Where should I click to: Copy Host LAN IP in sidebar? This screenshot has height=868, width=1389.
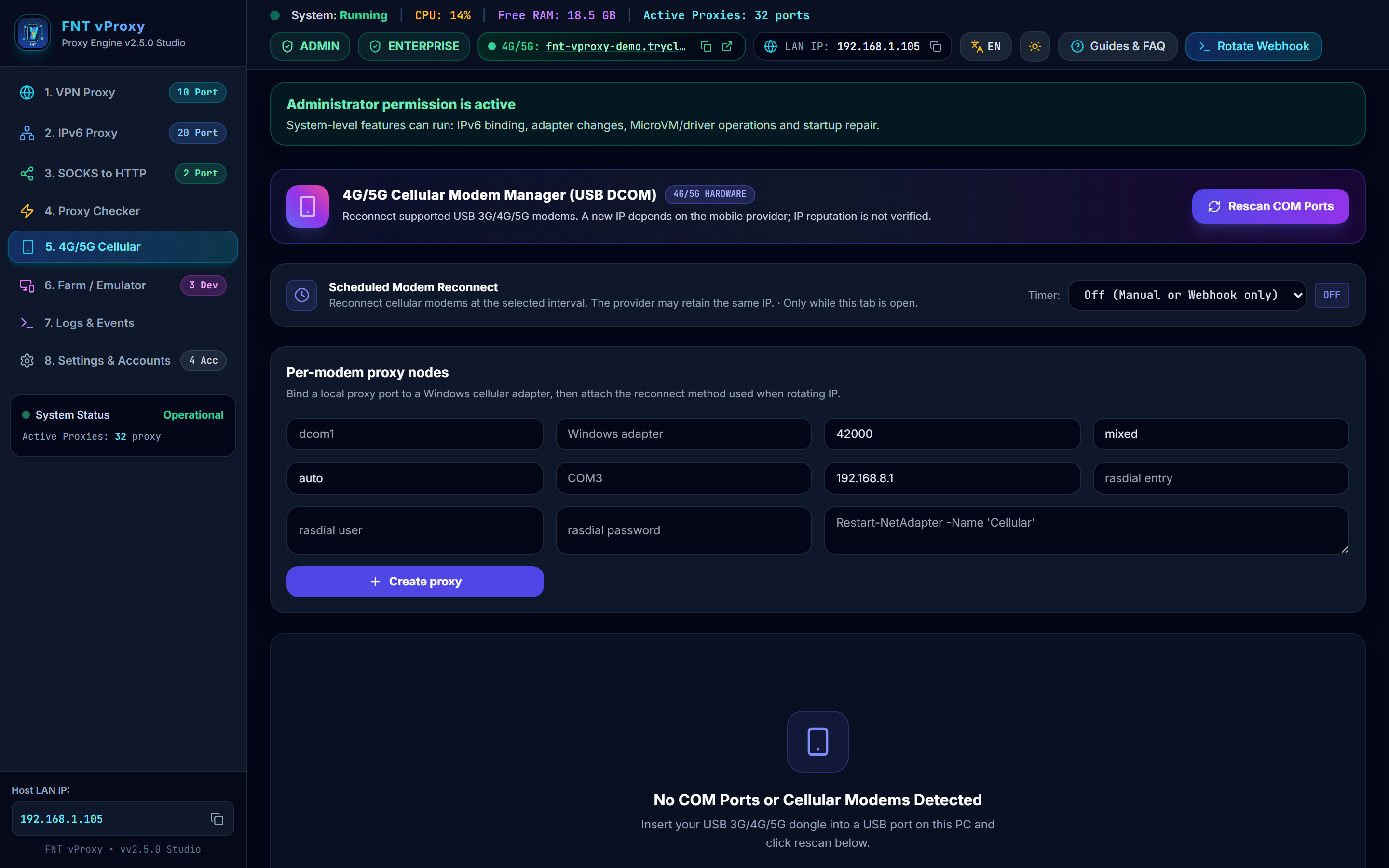[x=217, y=819]
